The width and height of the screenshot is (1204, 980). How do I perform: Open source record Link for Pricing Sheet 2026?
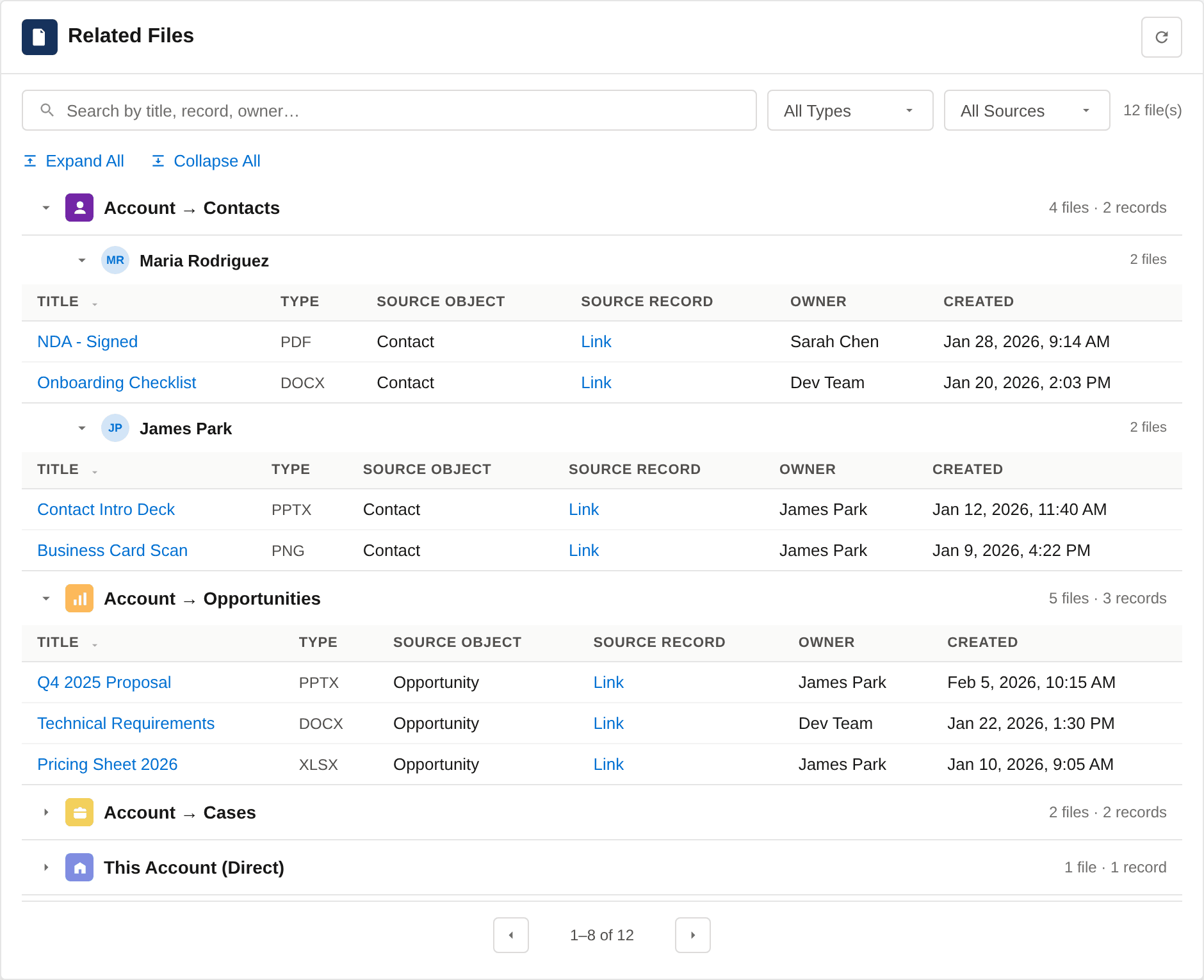coord(608,764)
